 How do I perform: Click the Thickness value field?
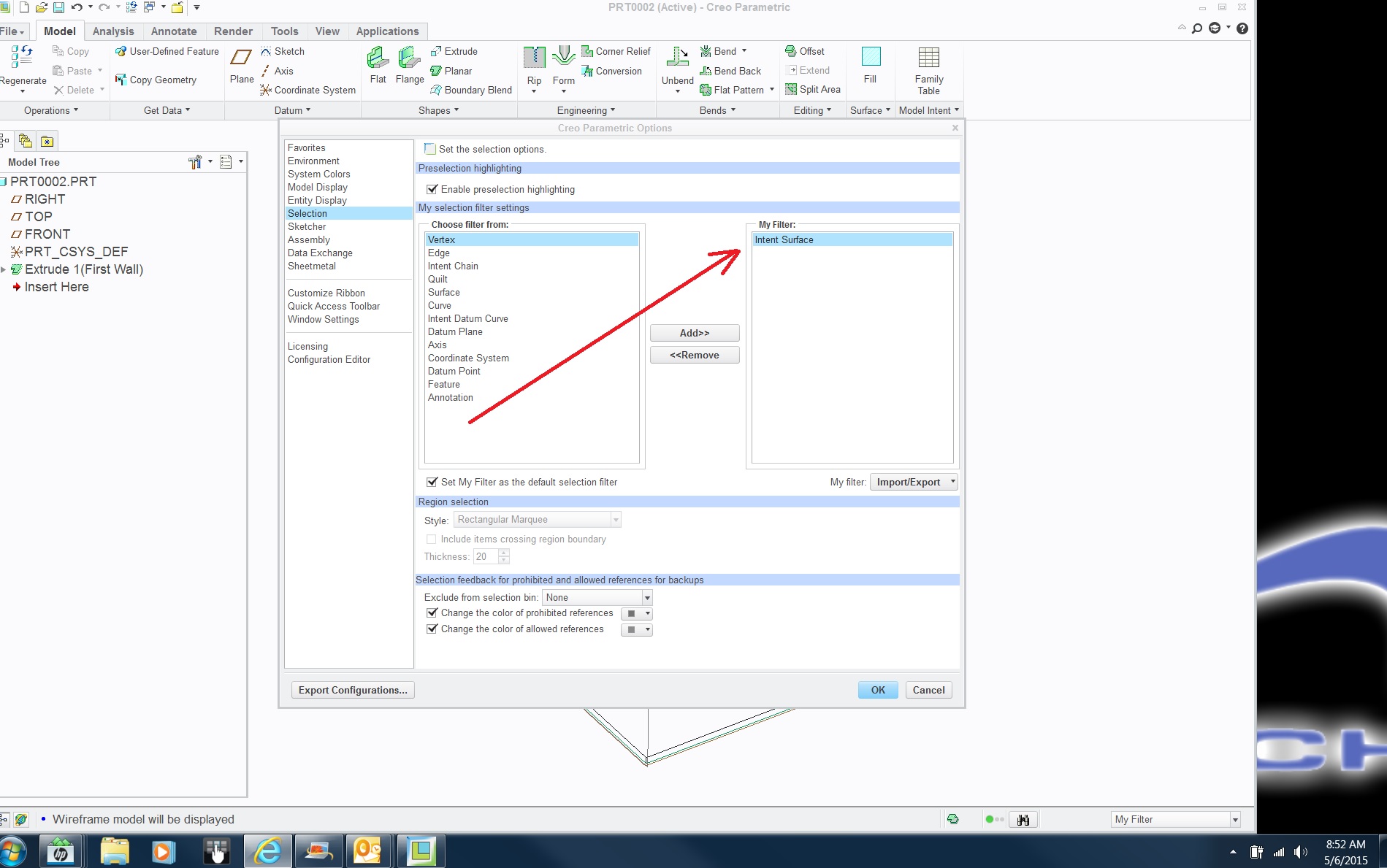pos(486,556)
